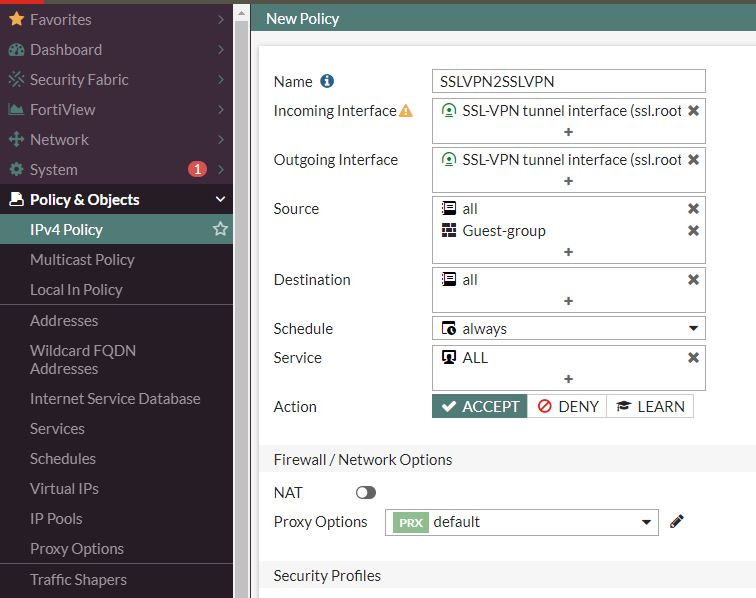
Task: Select LEARN action
Action: pos(650,406)
